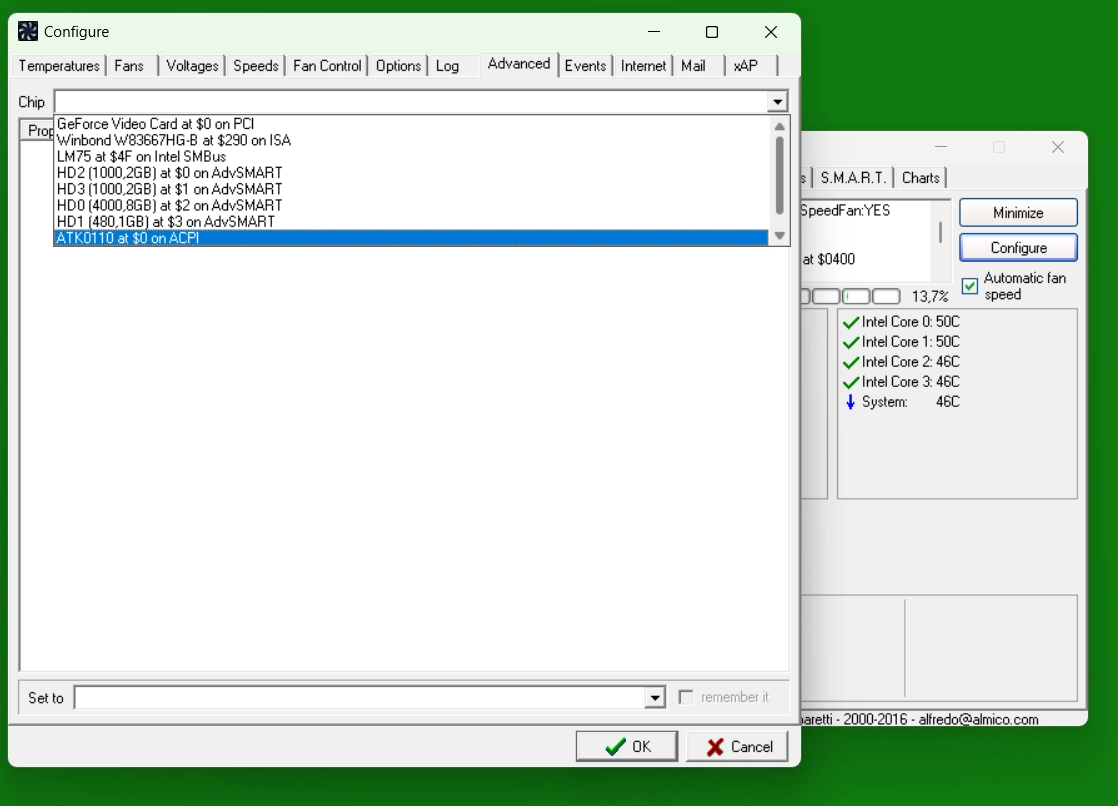Click the Intel Core 0: 50C reading
This screenshot has width=1118, height=806.
911,322
